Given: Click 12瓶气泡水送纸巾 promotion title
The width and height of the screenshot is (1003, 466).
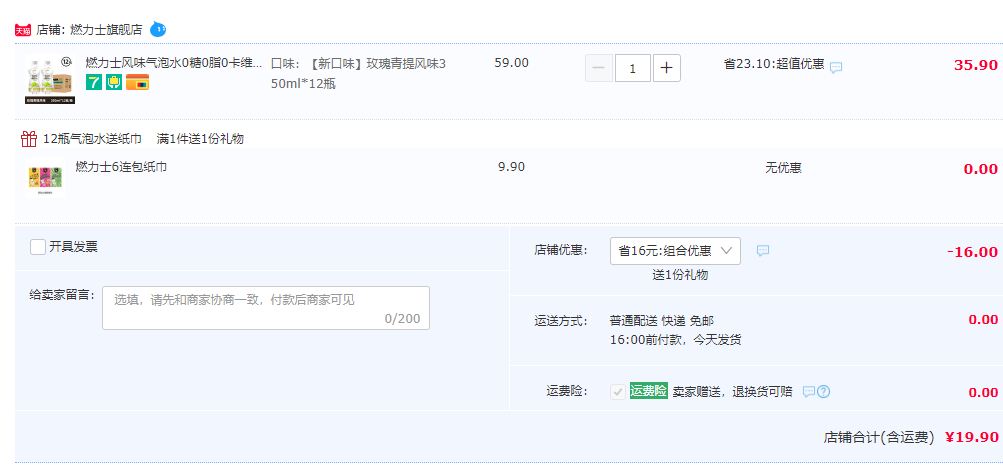Looking at the screenshot, I should point(92,139).
